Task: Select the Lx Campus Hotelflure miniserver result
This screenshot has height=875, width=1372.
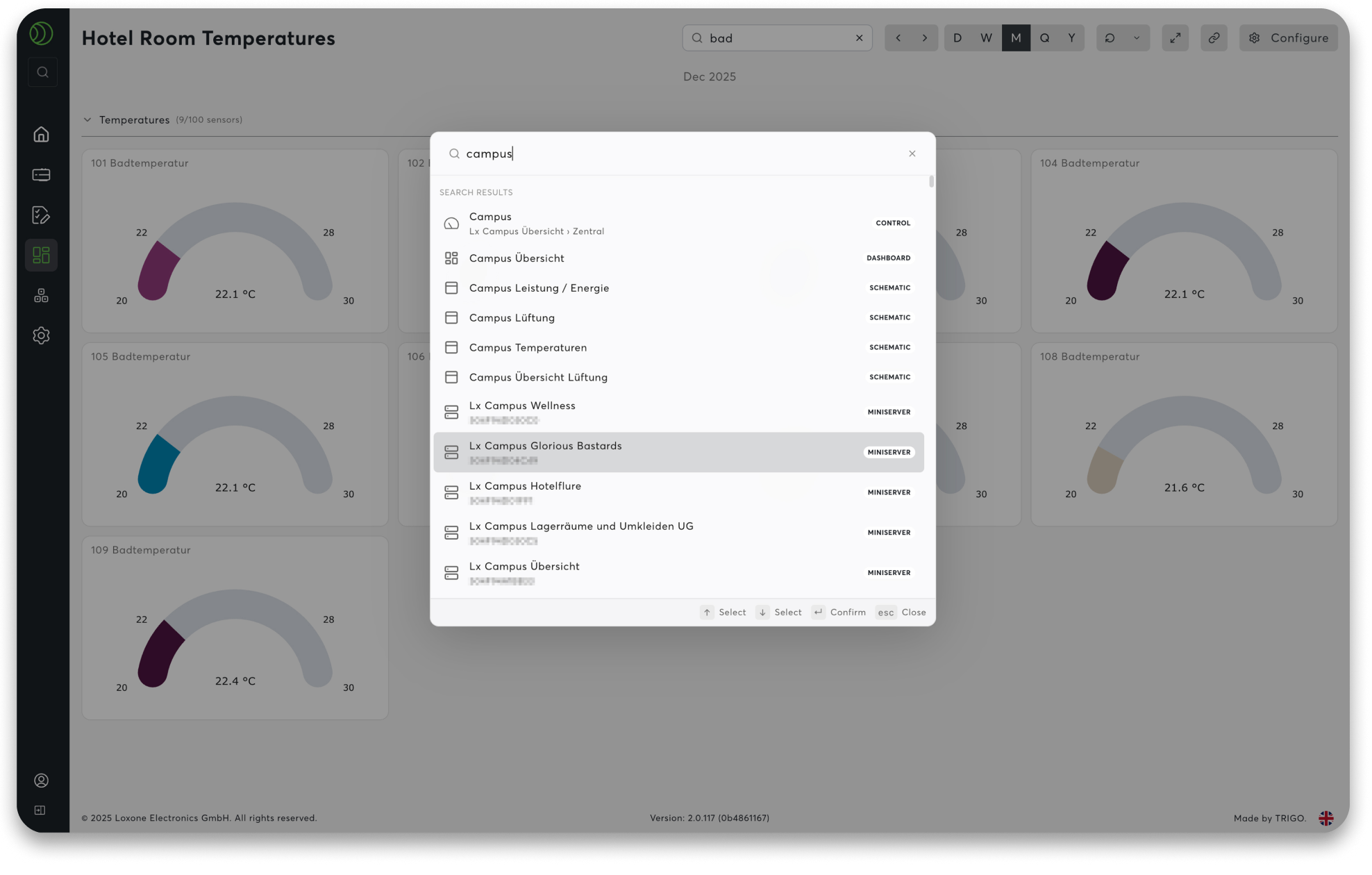Action: click(x=679, y=493)
